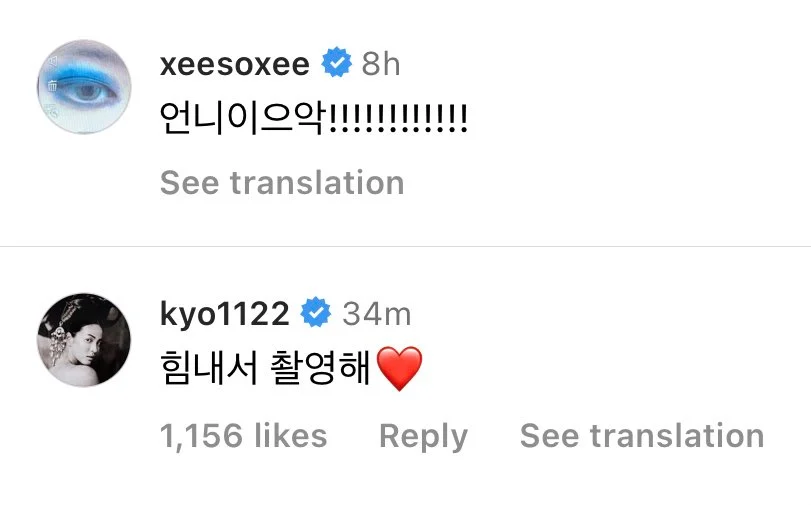811x505 pixels.
Task: Click the kyo1122 username
Action: coord(224,314)
